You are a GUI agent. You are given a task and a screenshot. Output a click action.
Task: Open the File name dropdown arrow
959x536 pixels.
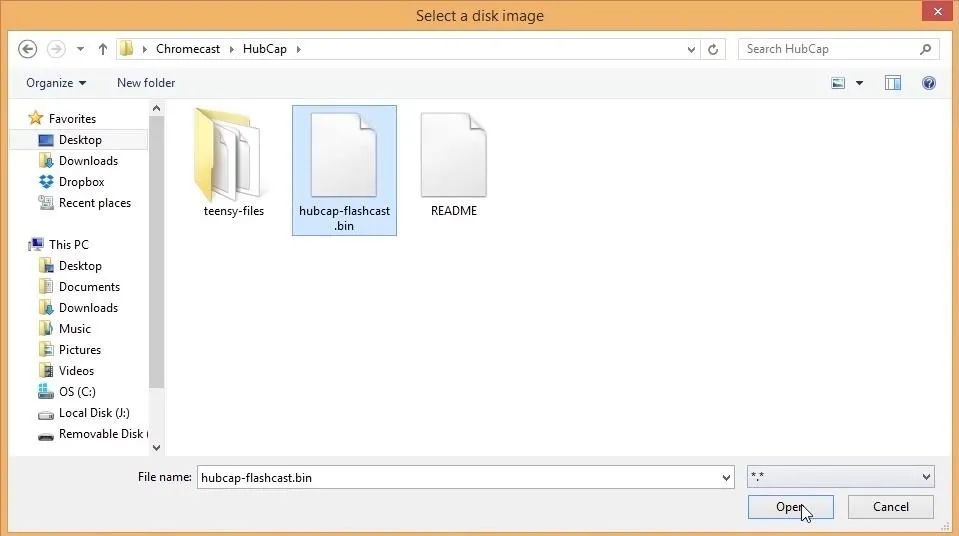[x=726, y=477]
